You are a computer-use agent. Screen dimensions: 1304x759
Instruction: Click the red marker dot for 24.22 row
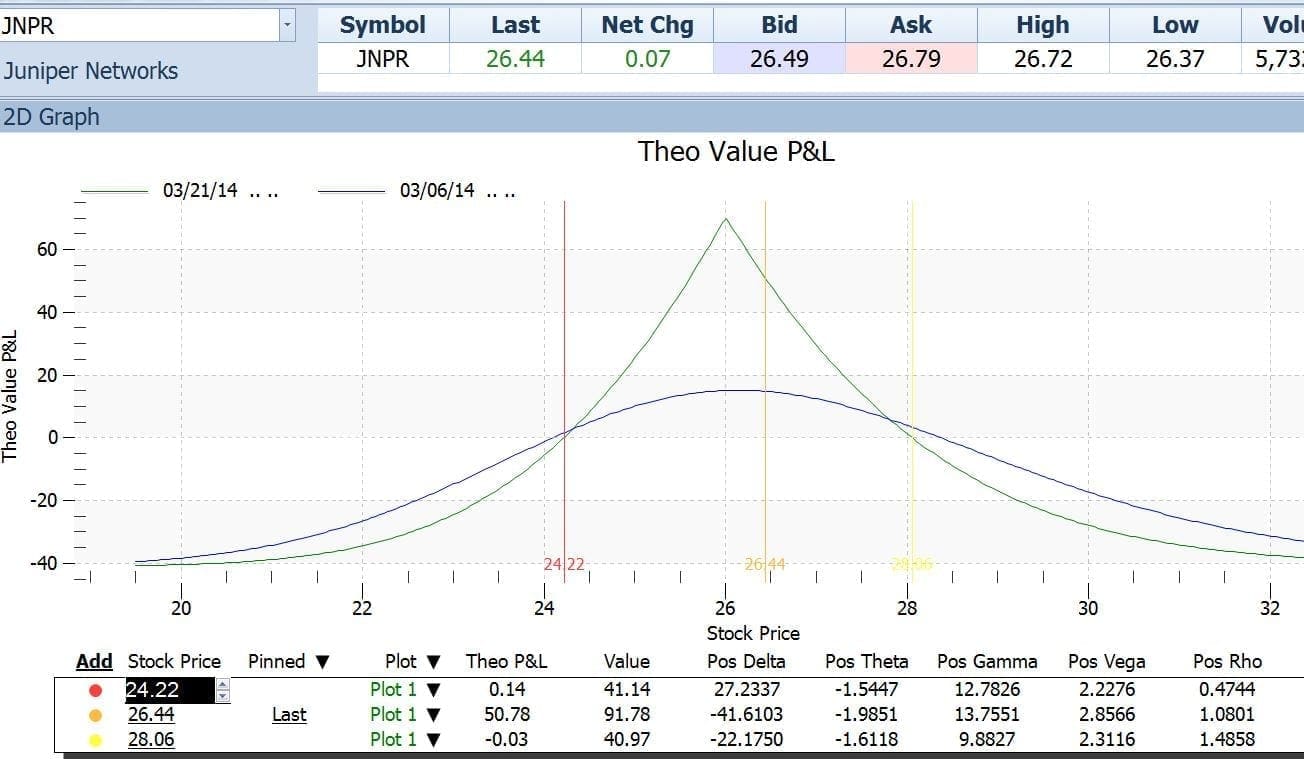(96, 690)
